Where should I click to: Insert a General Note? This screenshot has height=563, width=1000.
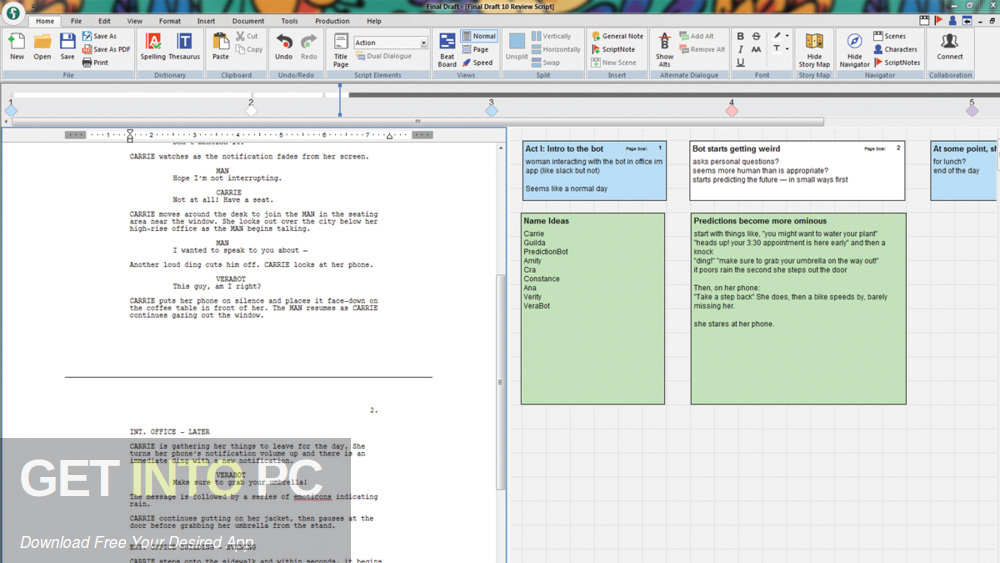pos(615,36)
